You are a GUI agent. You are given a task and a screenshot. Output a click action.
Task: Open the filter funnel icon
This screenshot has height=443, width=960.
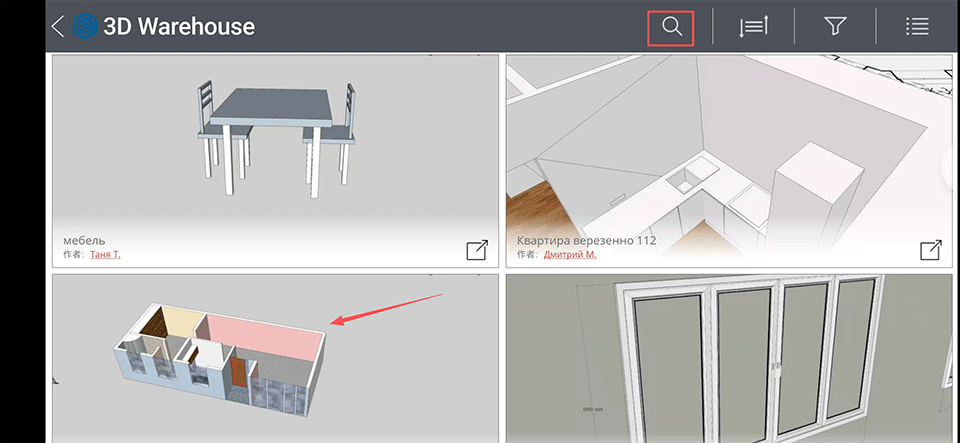pos(835,27)
